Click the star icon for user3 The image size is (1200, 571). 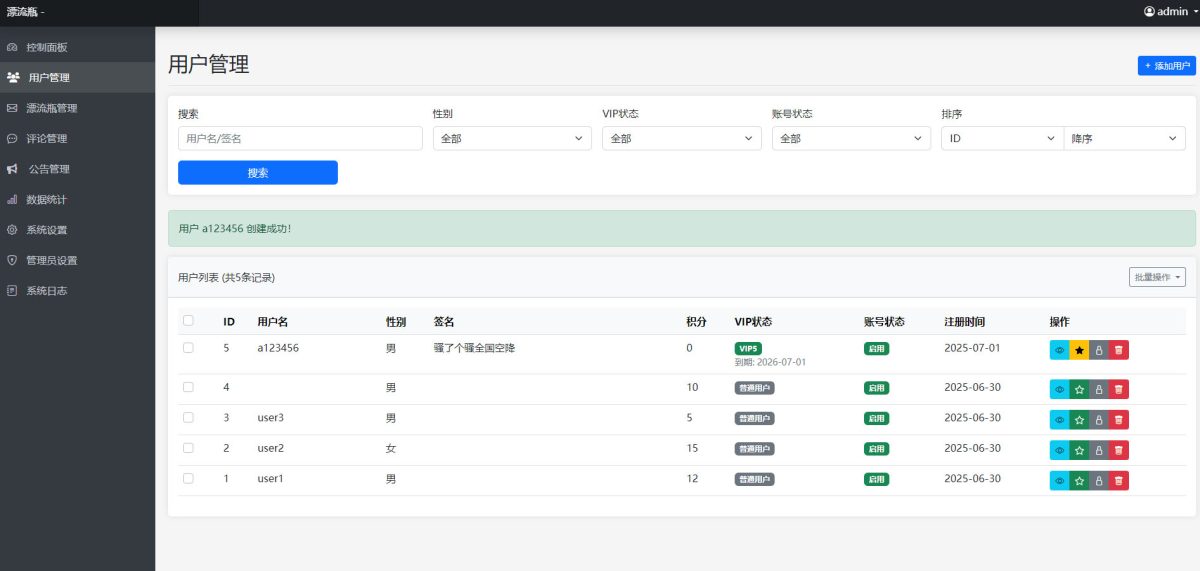pos(1079,420)
